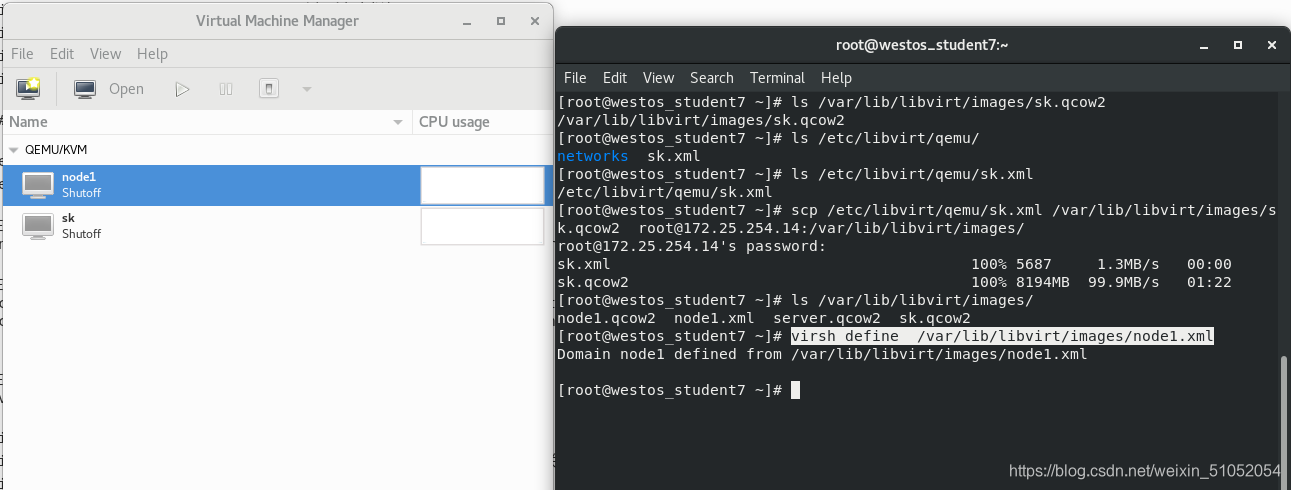1291x490 pixels.
Task: Sort list by the Name column header
Action: coord(207,122)
